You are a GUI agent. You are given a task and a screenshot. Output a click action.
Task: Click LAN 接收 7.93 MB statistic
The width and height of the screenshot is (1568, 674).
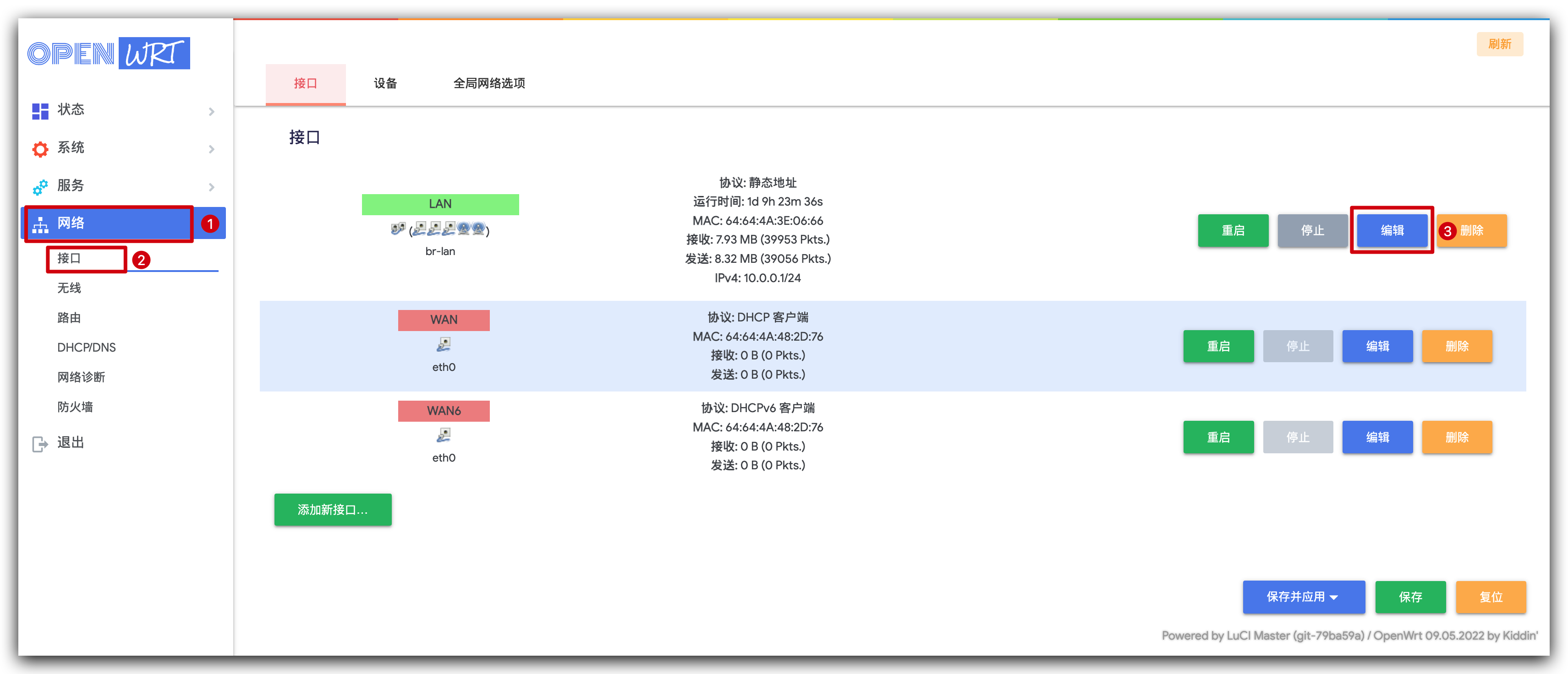click(758, 239)
